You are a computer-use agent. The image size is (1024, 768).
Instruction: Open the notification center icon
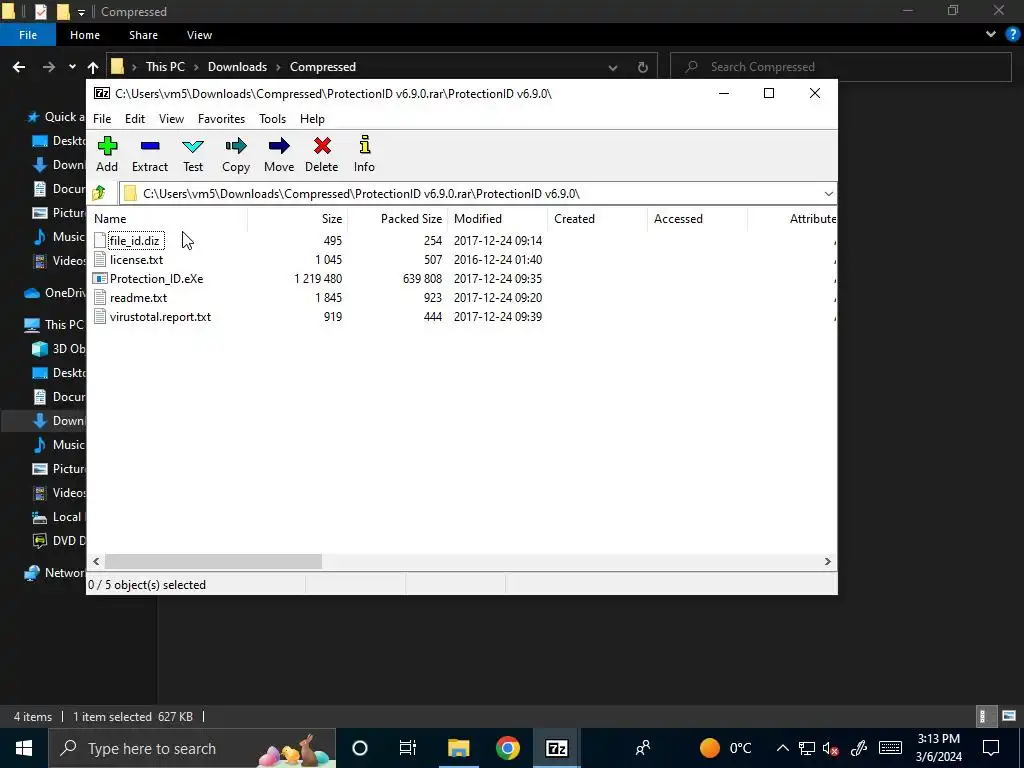click(991, 748)
